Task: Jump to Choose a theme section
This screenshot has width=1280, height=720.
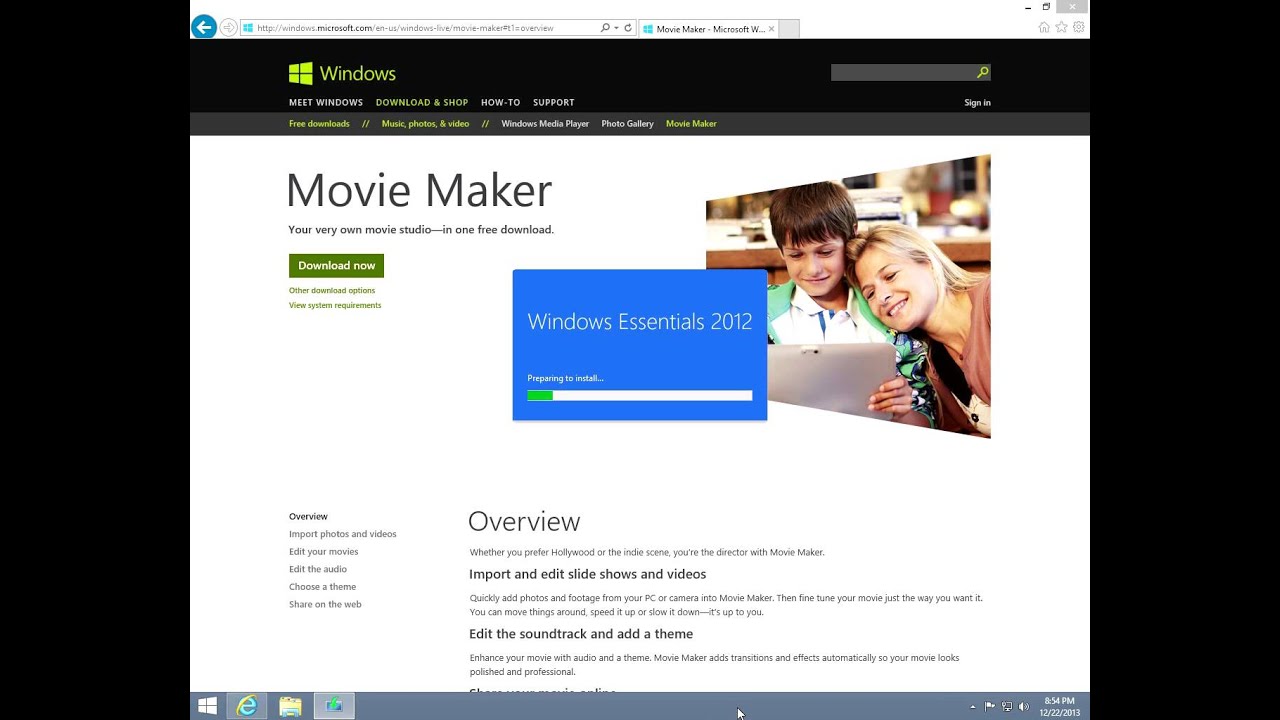Action: coord(322,587)
